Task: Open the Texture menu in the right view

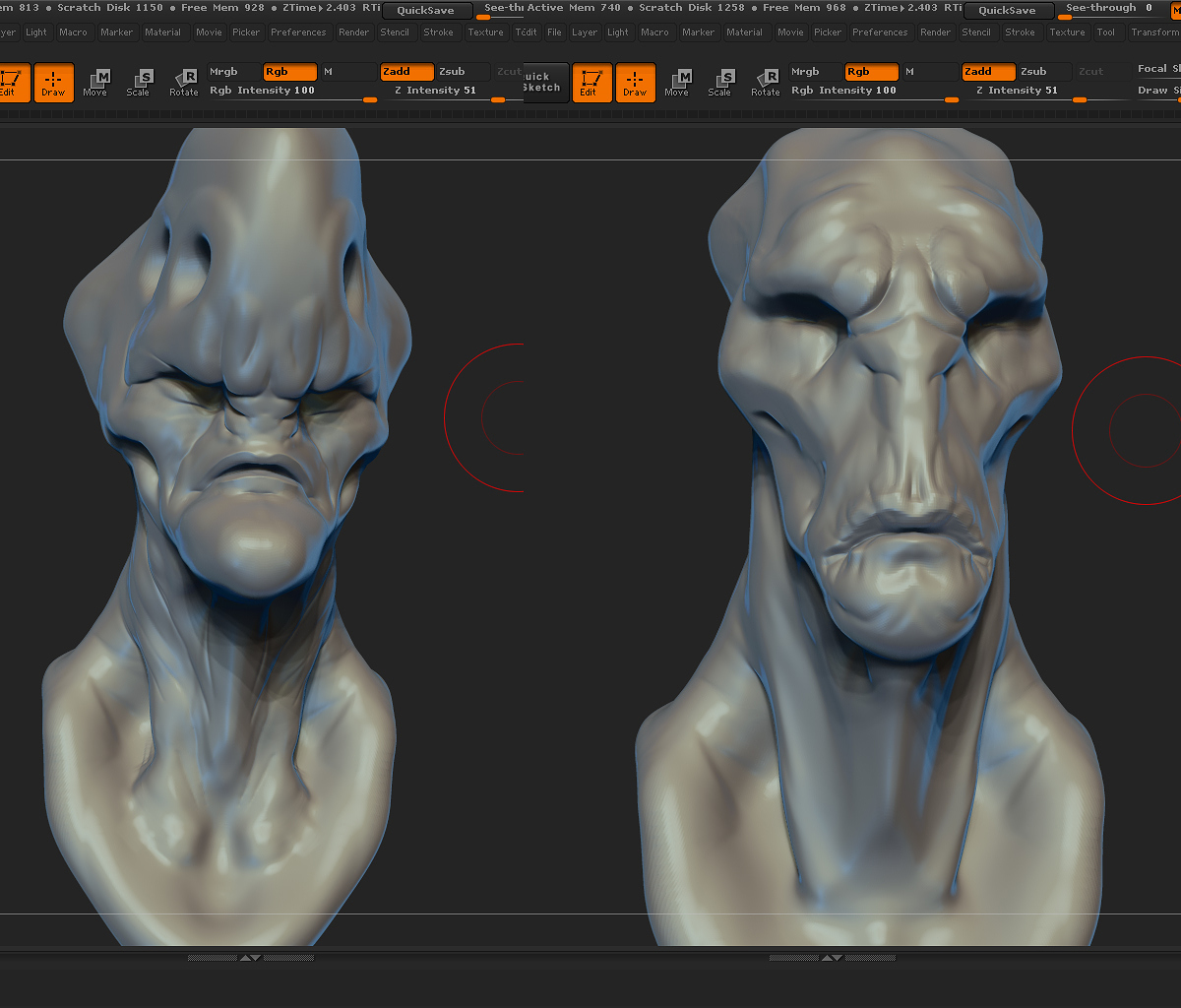Action: (x=1067, y=32)
